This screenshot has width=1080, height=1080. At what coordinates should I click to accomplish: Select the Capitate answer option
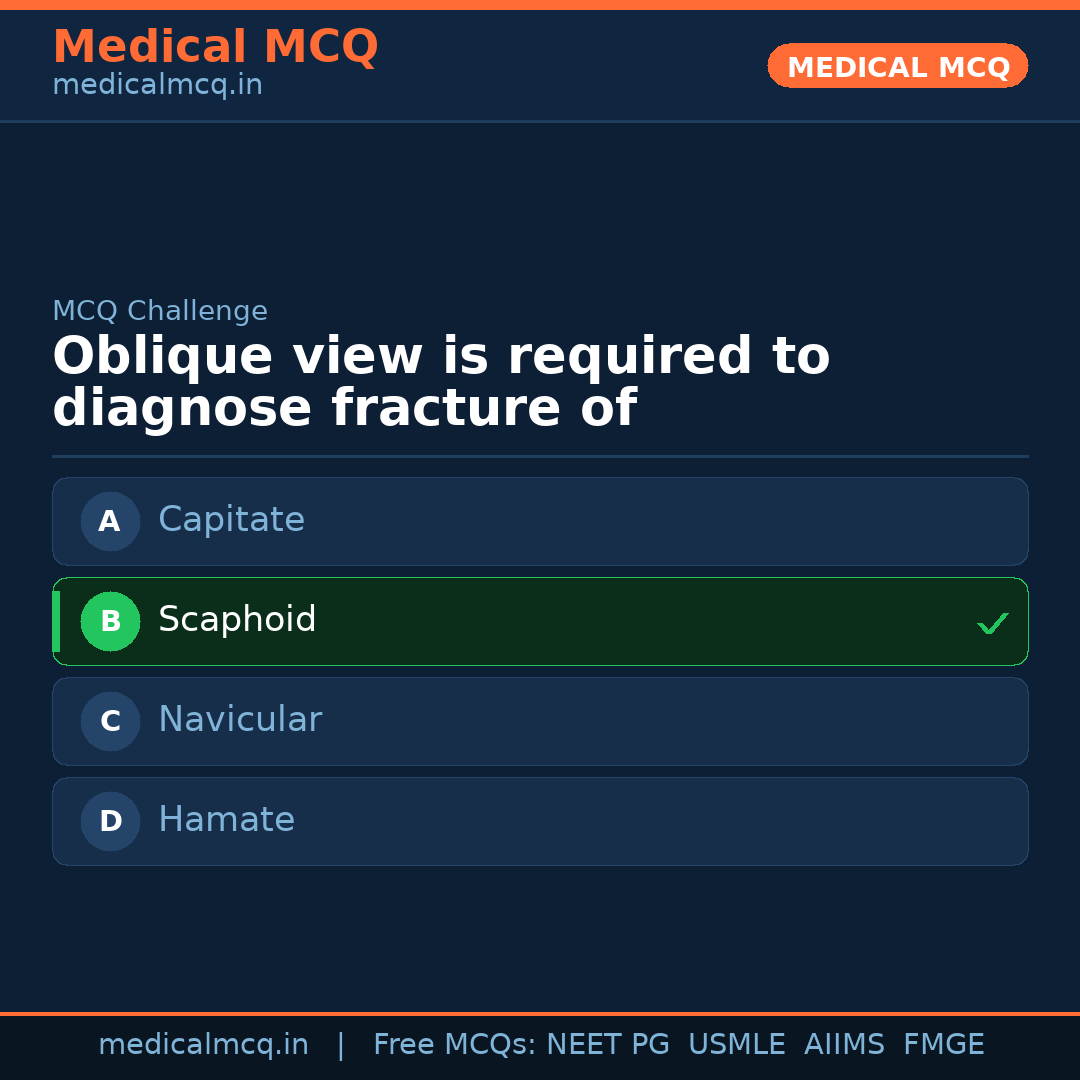540,521
